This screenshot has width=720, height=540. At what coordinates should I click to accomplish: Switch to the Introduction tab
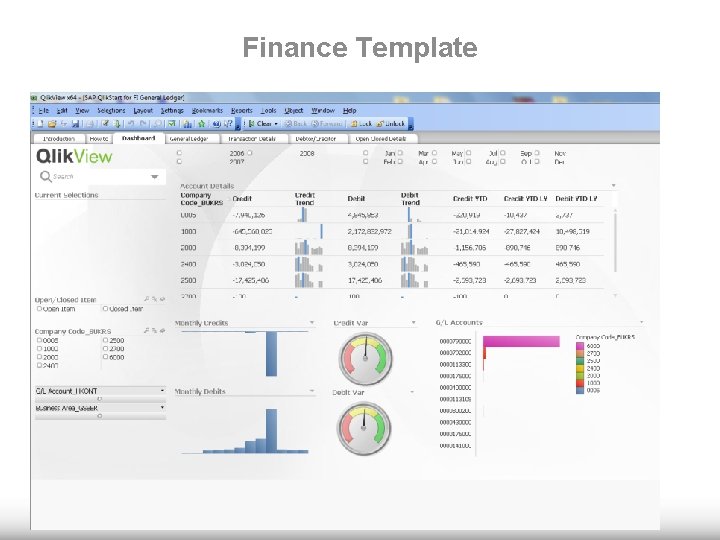[x=59, y=139]
